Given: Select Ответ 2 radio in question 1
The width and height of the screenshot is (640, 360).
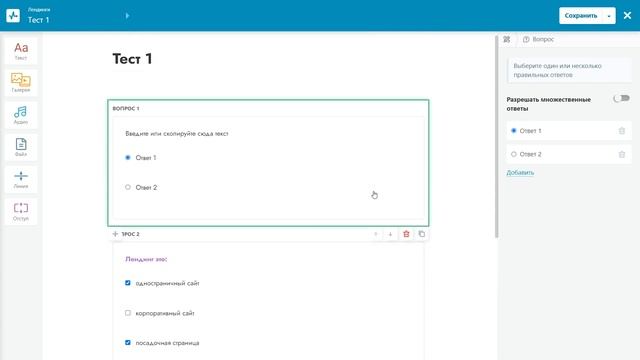Looking at the screenshot, I should (x=128, y=187).
